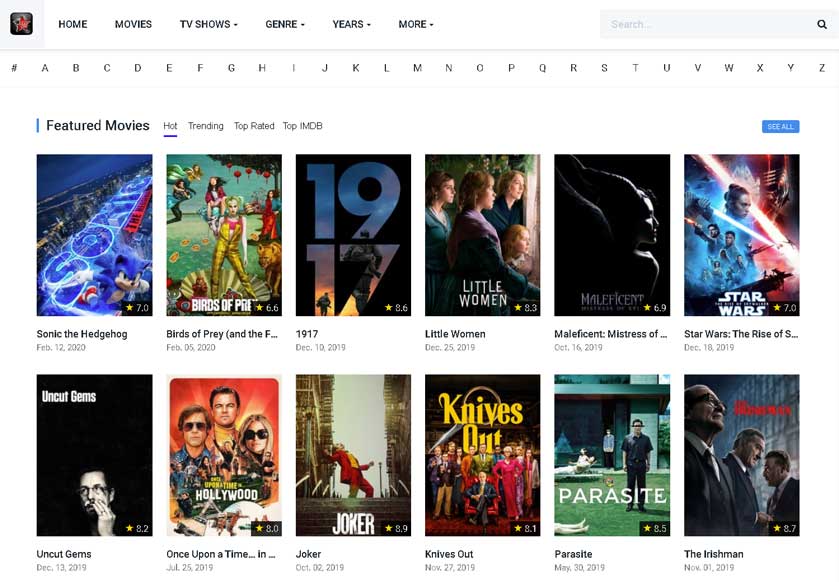
Task: Open the MORE dropdown menu
Action: pyautogui.click(x=416, y=24)
